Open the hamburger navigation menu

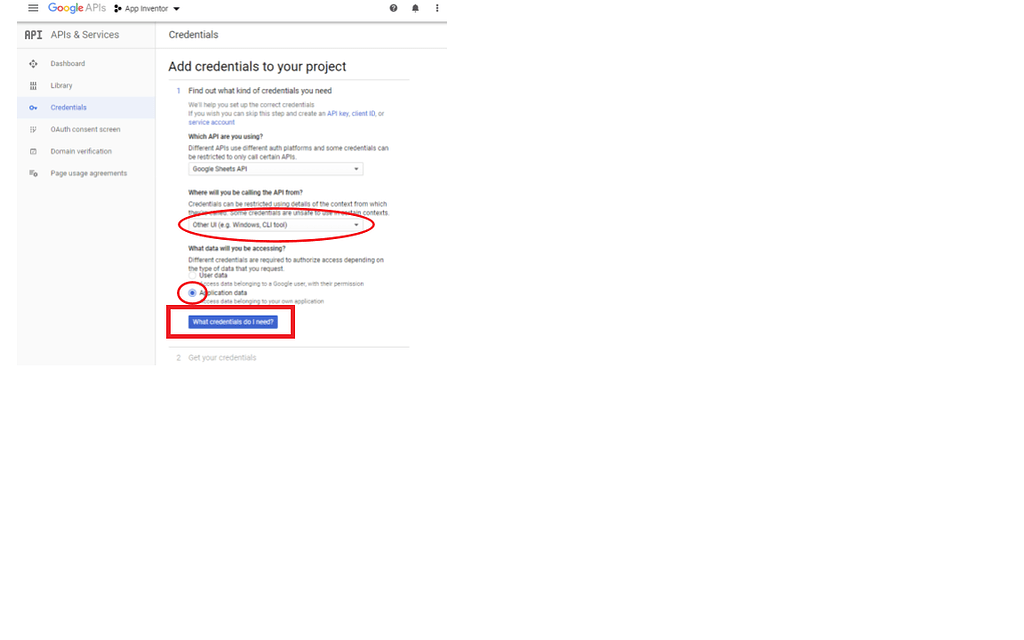coord(33,8)
